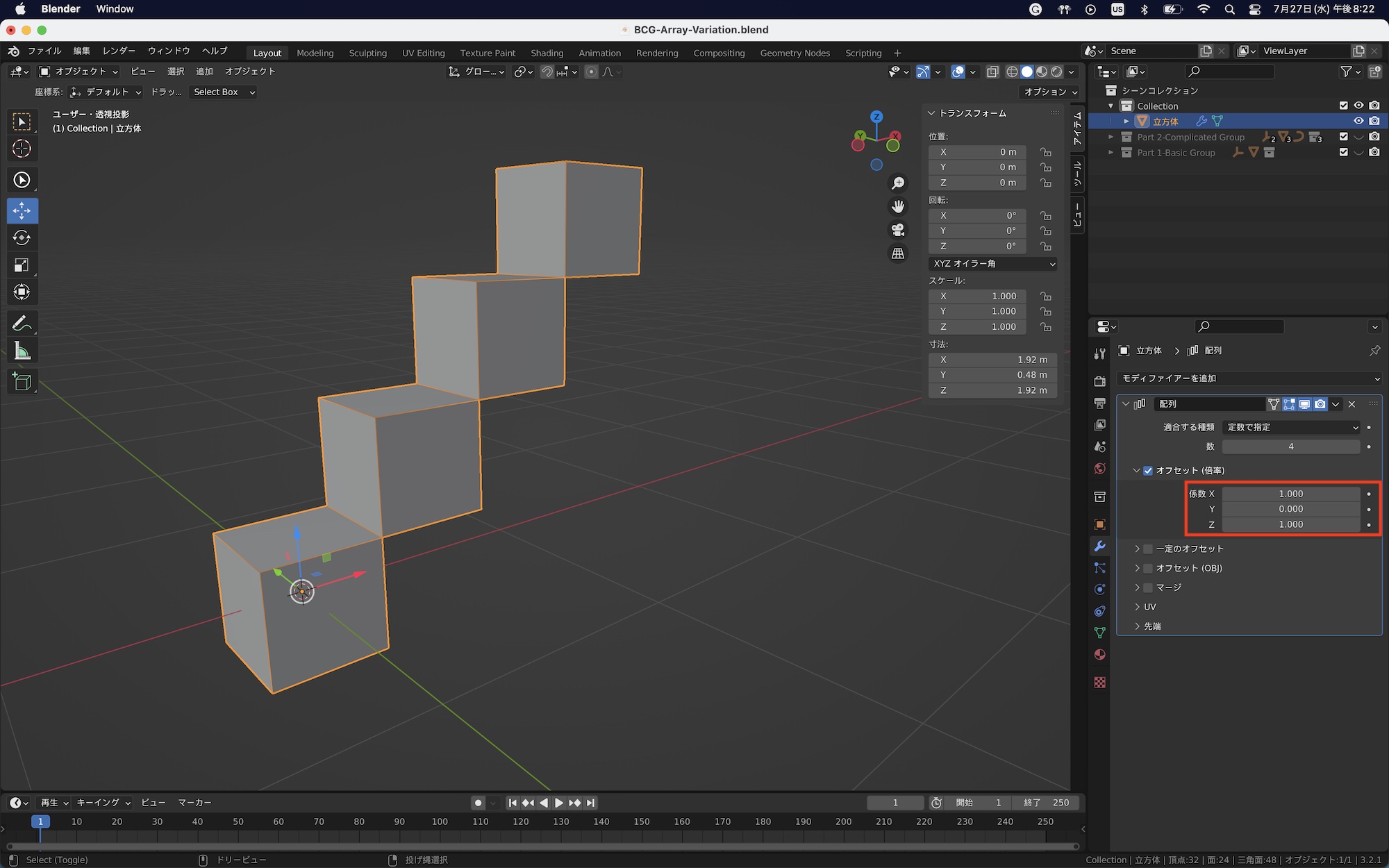Switch to the Shading workspace tab
This screenshot has height=868, width=1389.
pos(547,53)
